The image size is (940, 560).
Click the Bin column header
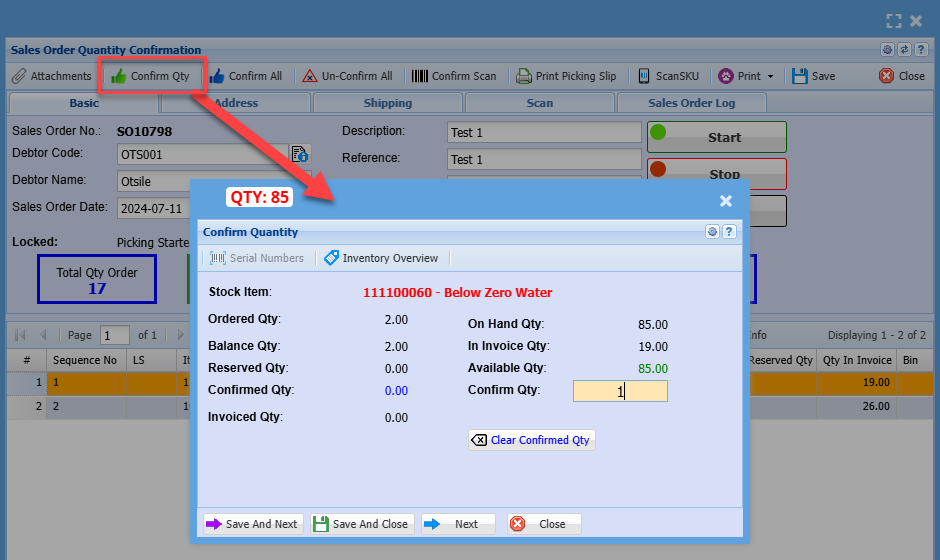coord(915,360)
